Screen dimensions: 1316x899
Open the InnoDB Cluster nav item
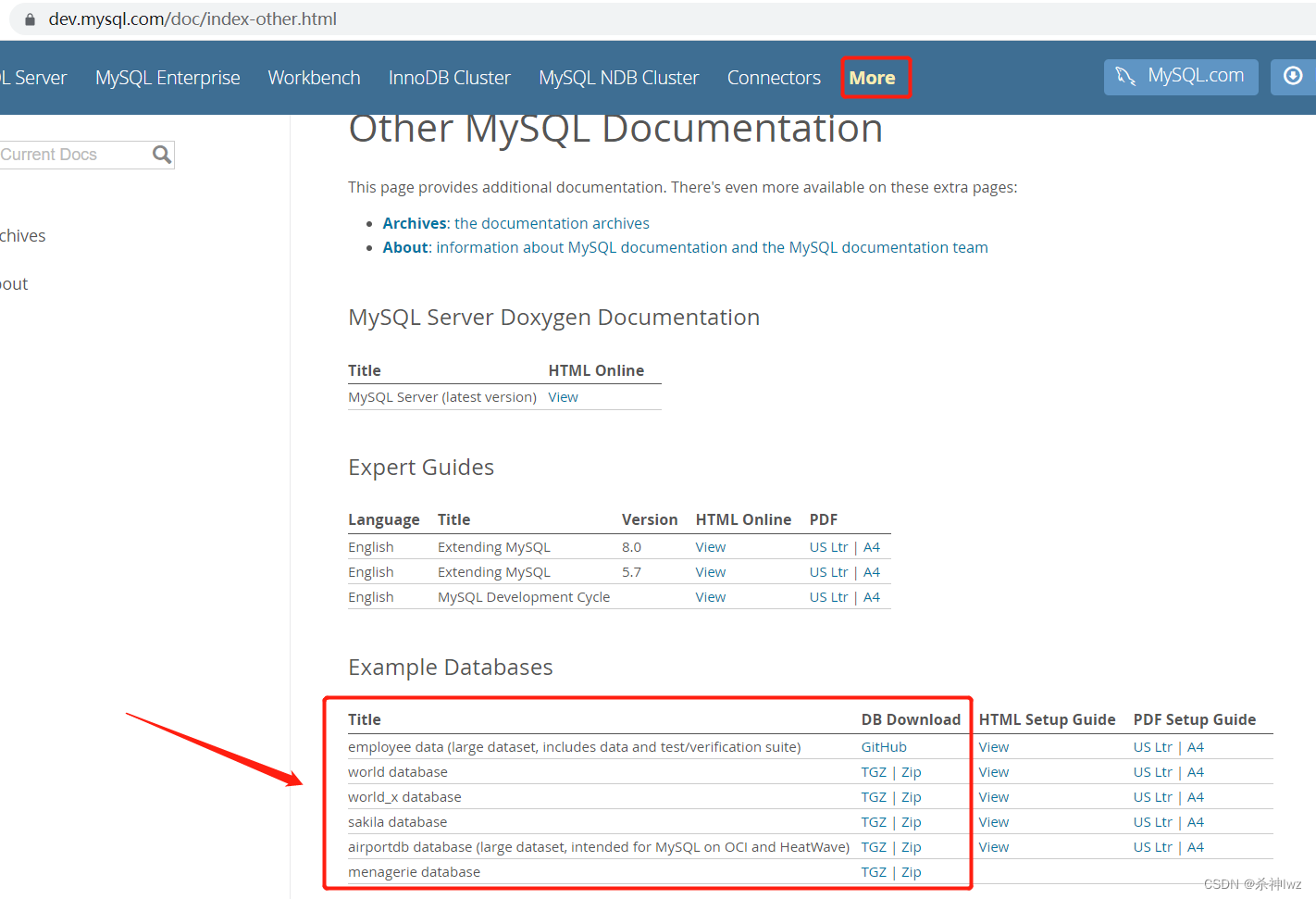(x=450, y=78)
